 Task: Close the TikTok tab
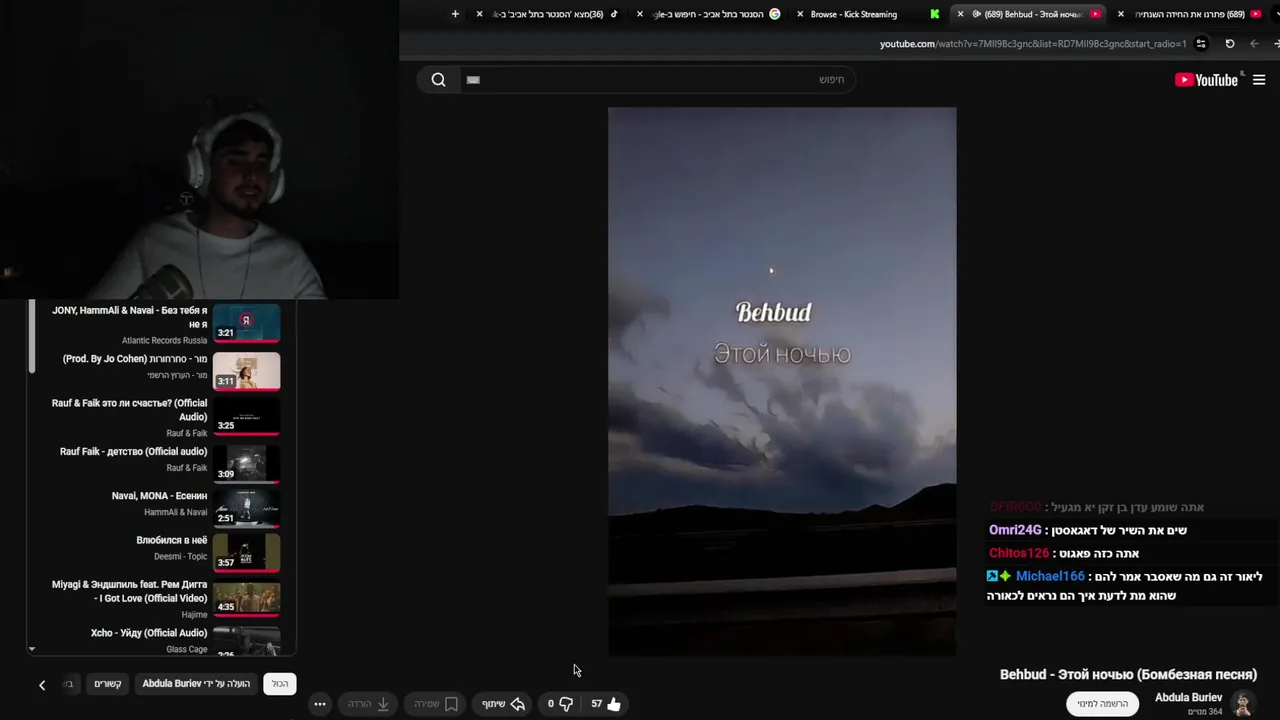(480, 14)
